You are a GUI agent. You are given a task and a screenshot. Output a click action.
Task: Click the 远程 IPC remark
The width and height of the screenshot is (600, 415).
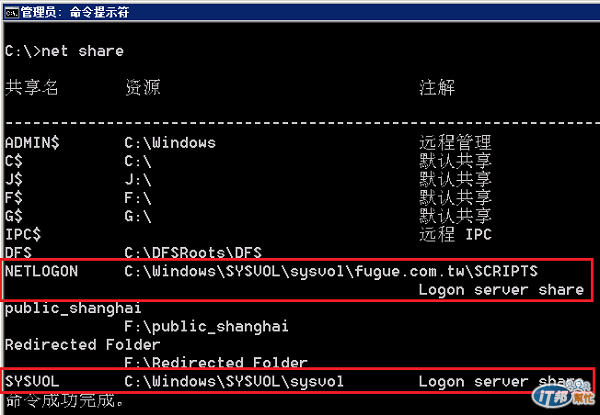pyautogui.click(x=455, y=234)
